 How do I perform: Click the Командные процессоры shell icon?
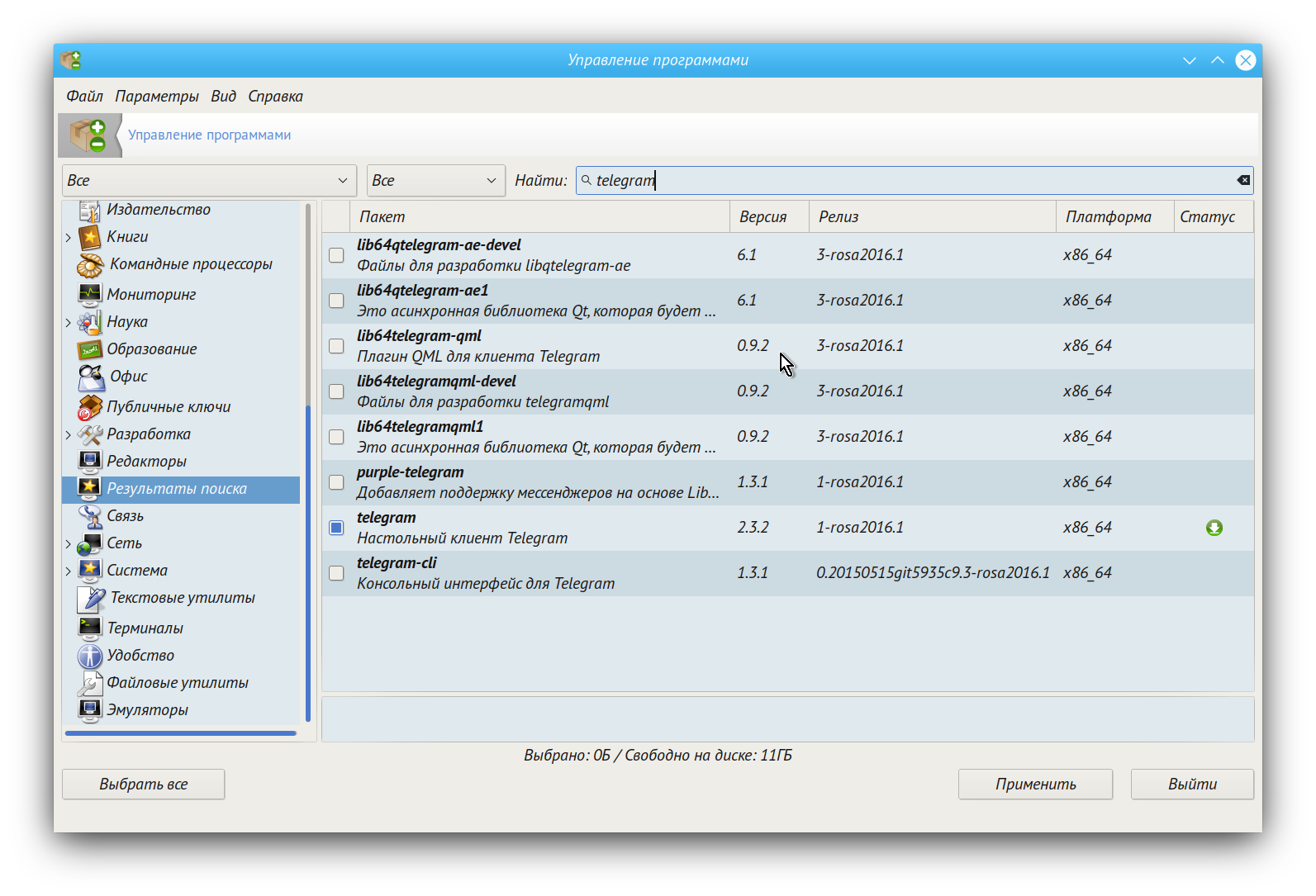click(89, 264)
